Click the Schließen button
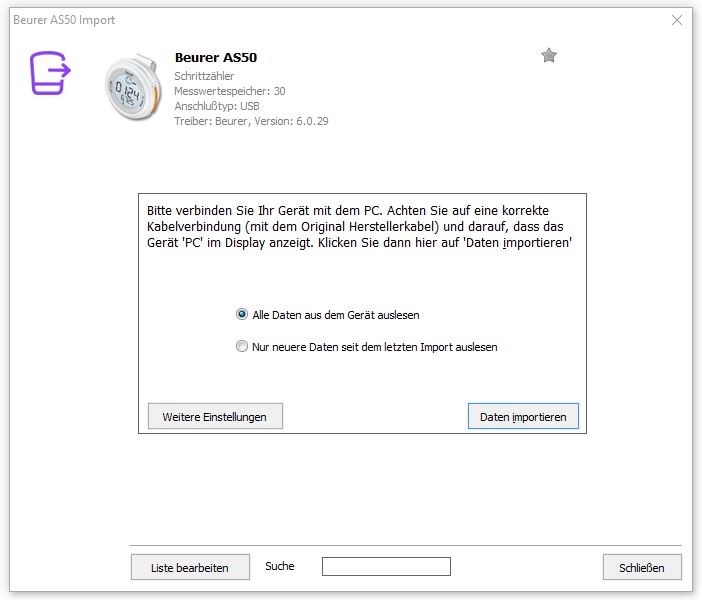This screenshot has width=702, height=600. pyautogui.click(x=642, y=567)
